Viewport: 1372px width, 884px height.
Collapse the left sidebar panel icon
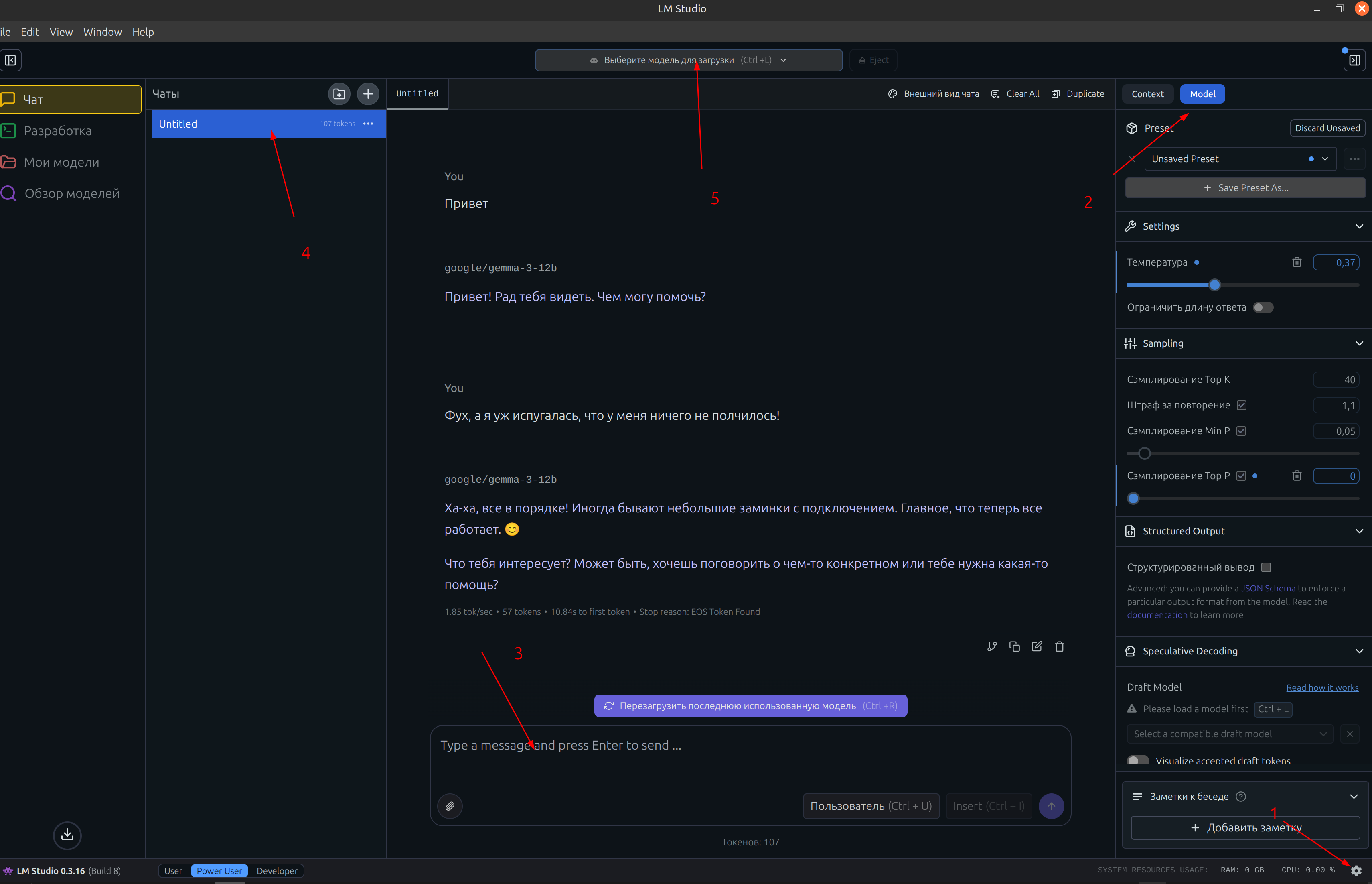pos(10,60)
